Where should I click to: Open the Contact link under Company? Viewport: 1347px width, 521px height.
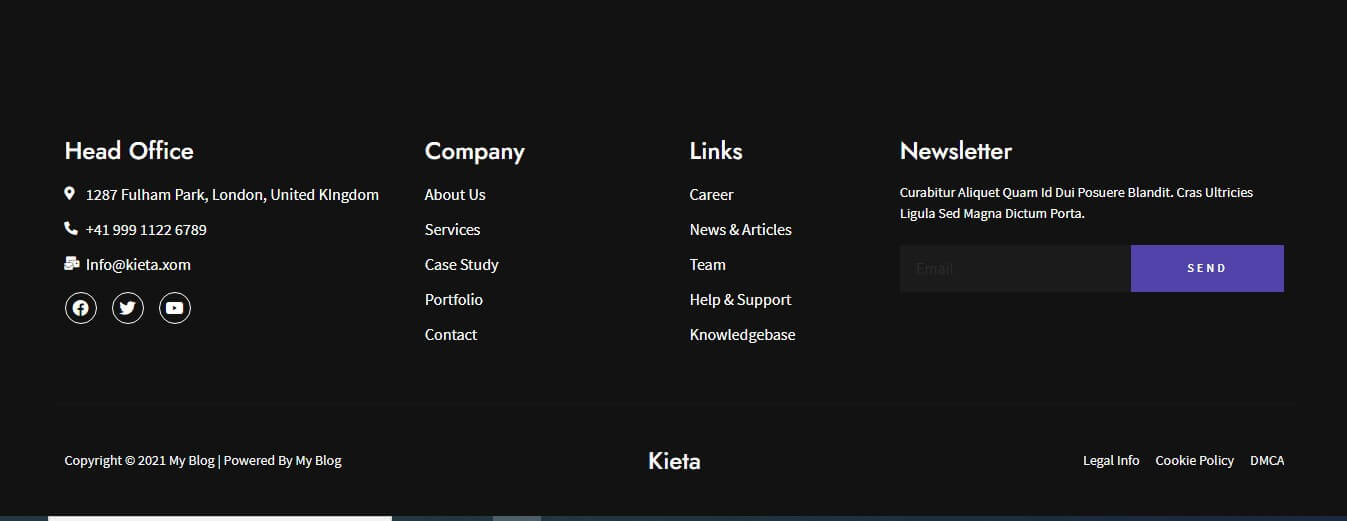click(451, 335)
